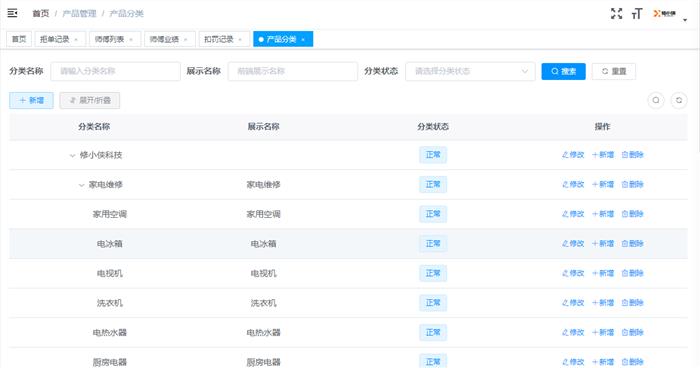Click the 分类名称 column header
The height and width of the screenshot is (368, 700).
pos(94,127)
